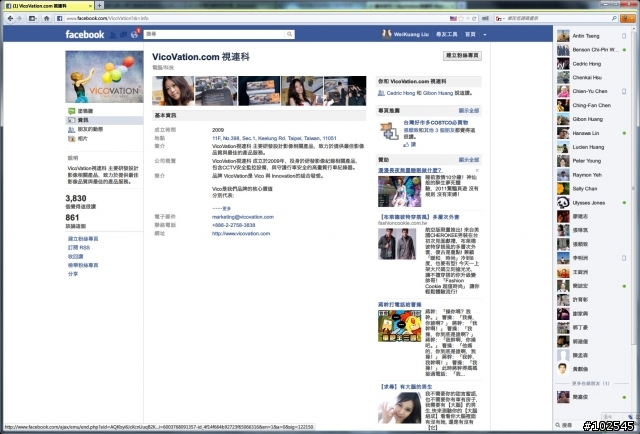The width and height of the screenshot is (640, 434).
Task: Open the COSTCO page suggestion link
Action: click(x=436, y=122)
